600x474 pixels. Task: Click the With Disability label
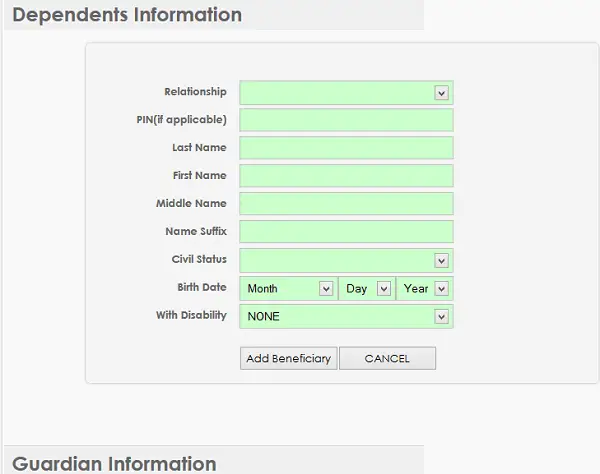tap(191, 315)
